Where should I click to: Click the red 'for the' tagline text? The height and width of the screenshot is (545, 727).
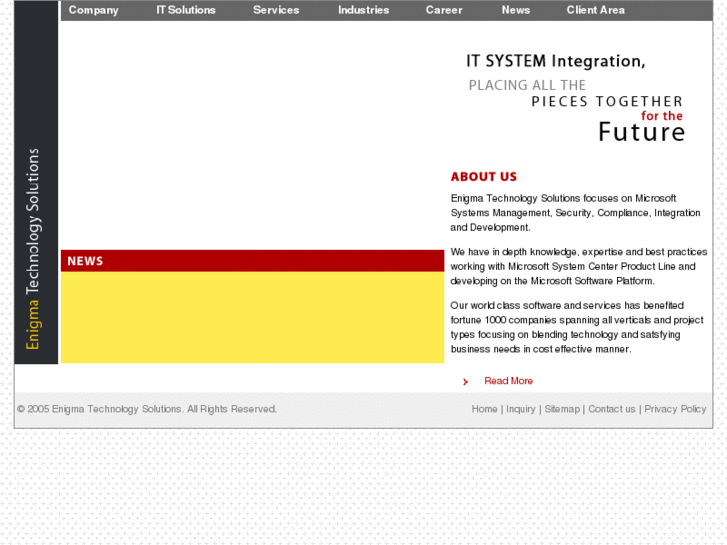(x=662, y=116)
